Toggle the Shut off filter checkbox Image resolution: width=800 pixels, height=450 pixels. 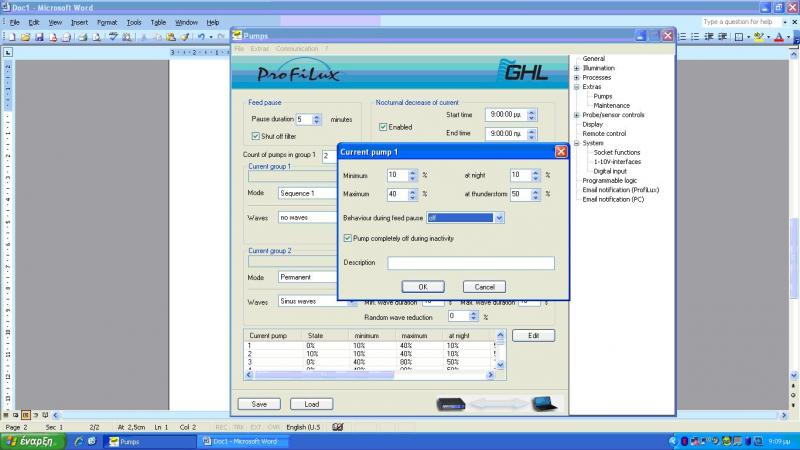click(256, 136)
